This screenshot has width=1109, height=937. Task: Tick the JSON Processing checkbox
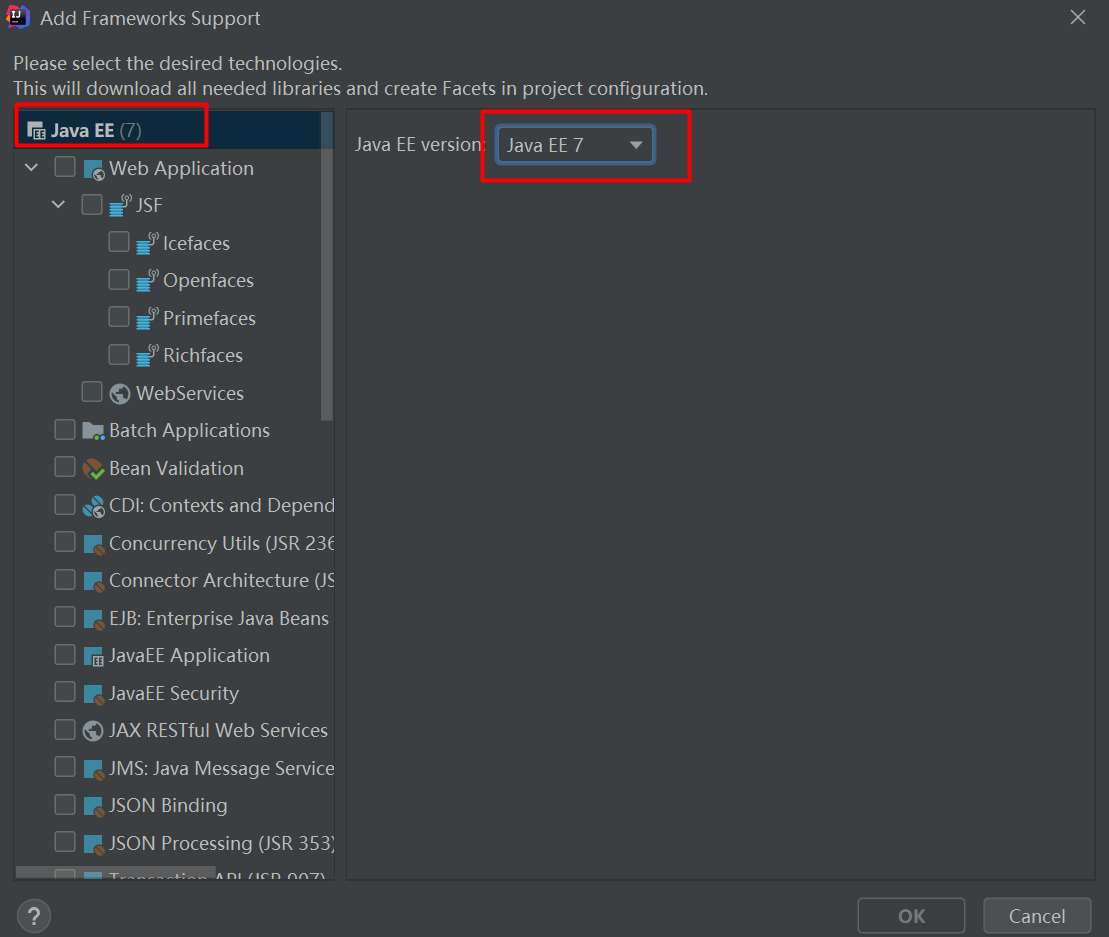point(65,842)
